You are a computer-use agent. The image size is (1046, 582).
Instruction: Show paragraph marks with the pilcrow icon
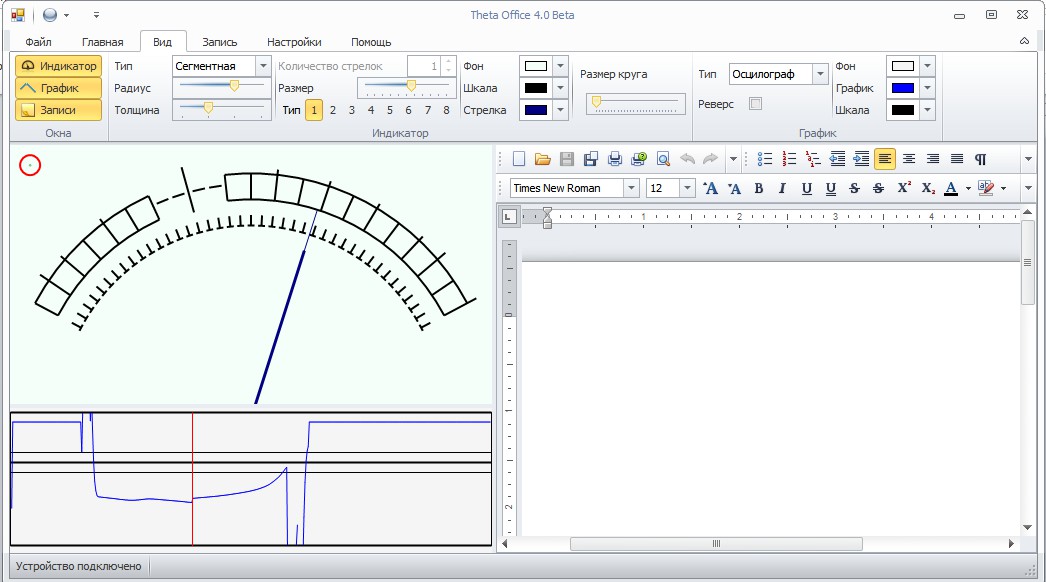click(981, 159)
